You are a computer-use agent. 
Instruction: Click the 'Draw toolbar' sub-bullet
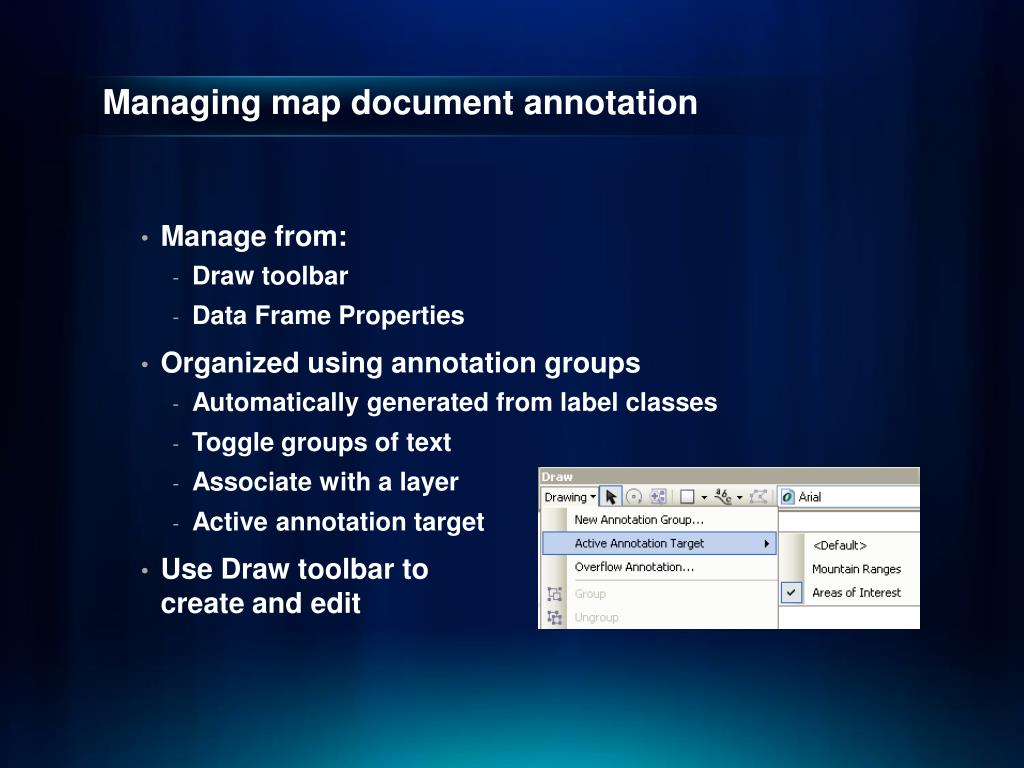pyautogui.click(x=270, y=276)
